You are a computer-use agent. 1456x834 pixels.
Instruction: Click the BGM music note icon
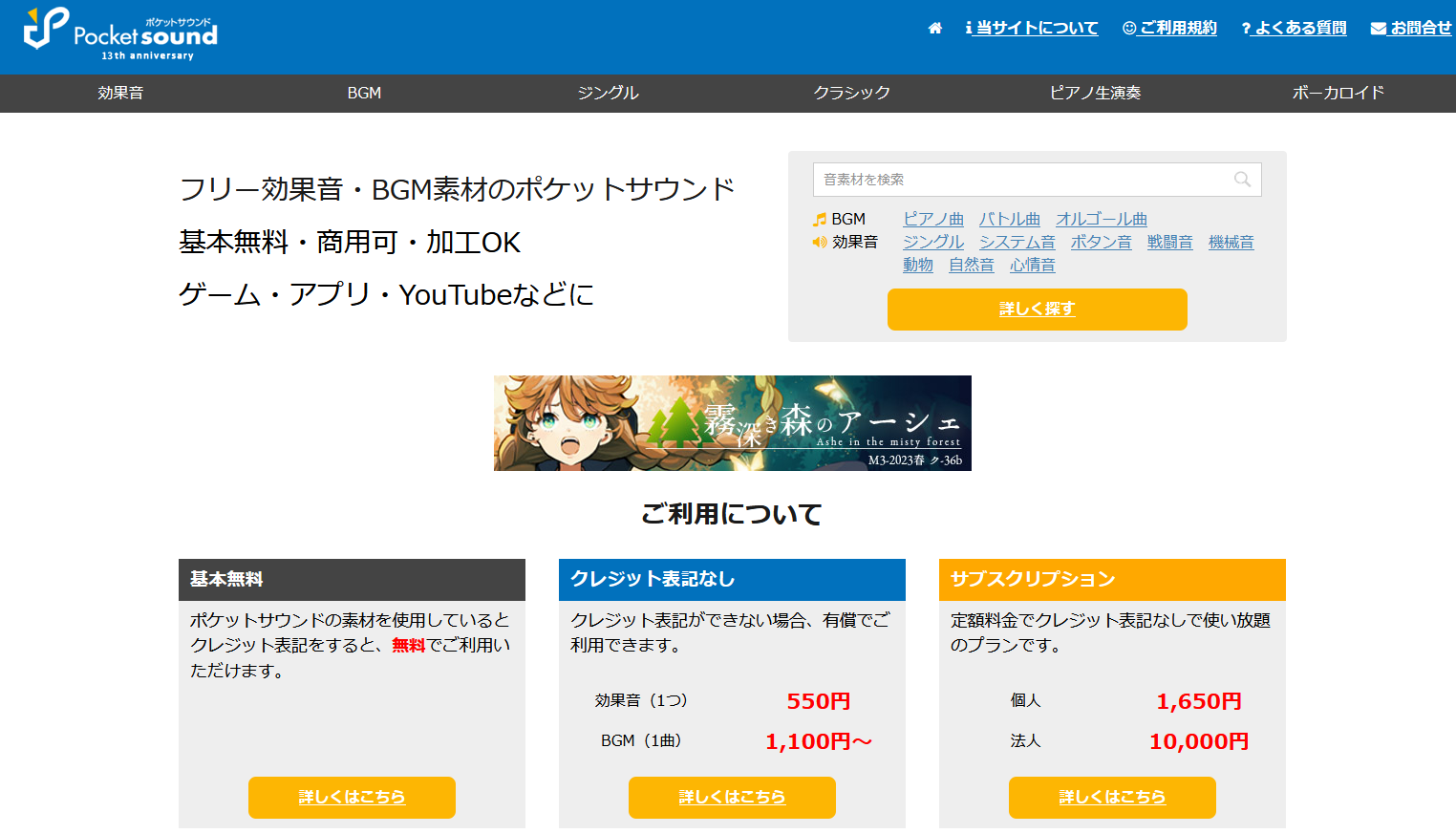click(819, 220)
